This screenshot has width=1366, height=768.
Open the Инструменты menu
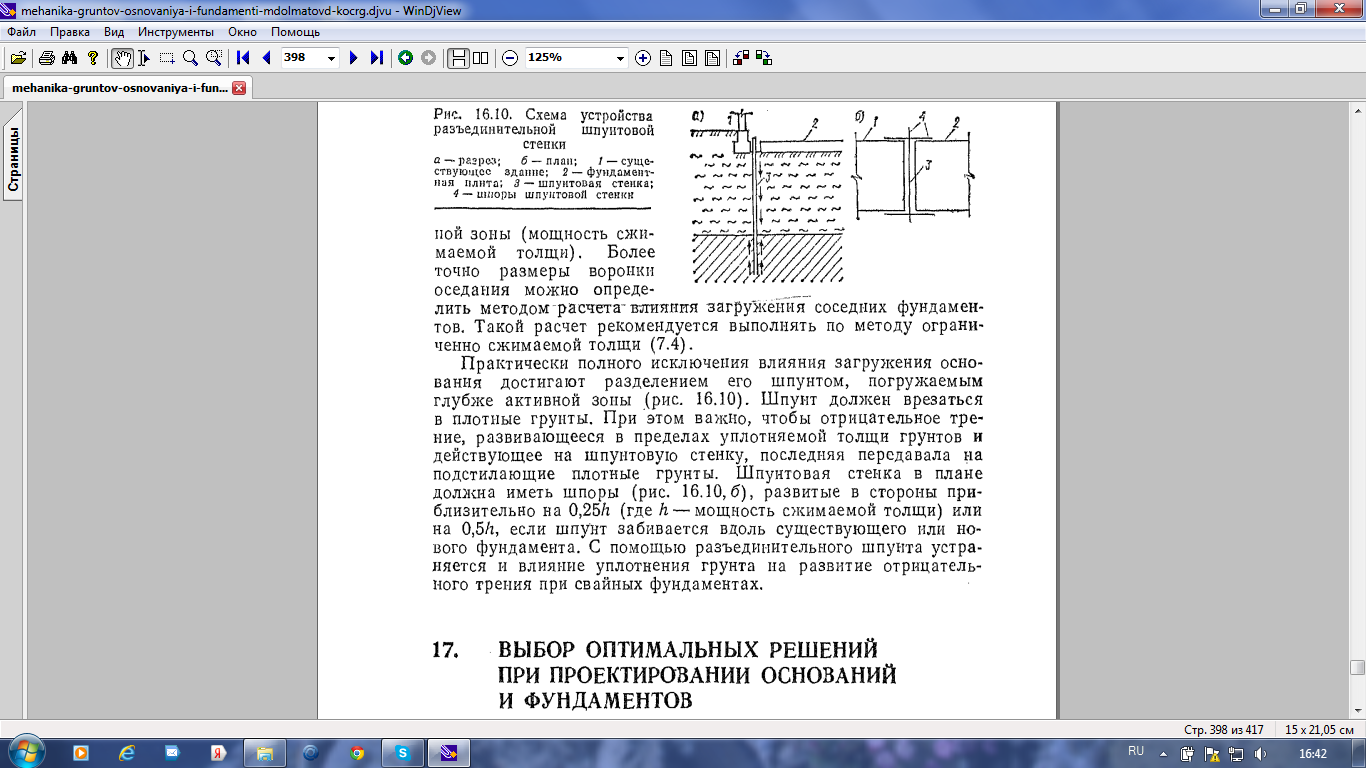point(175,32)
